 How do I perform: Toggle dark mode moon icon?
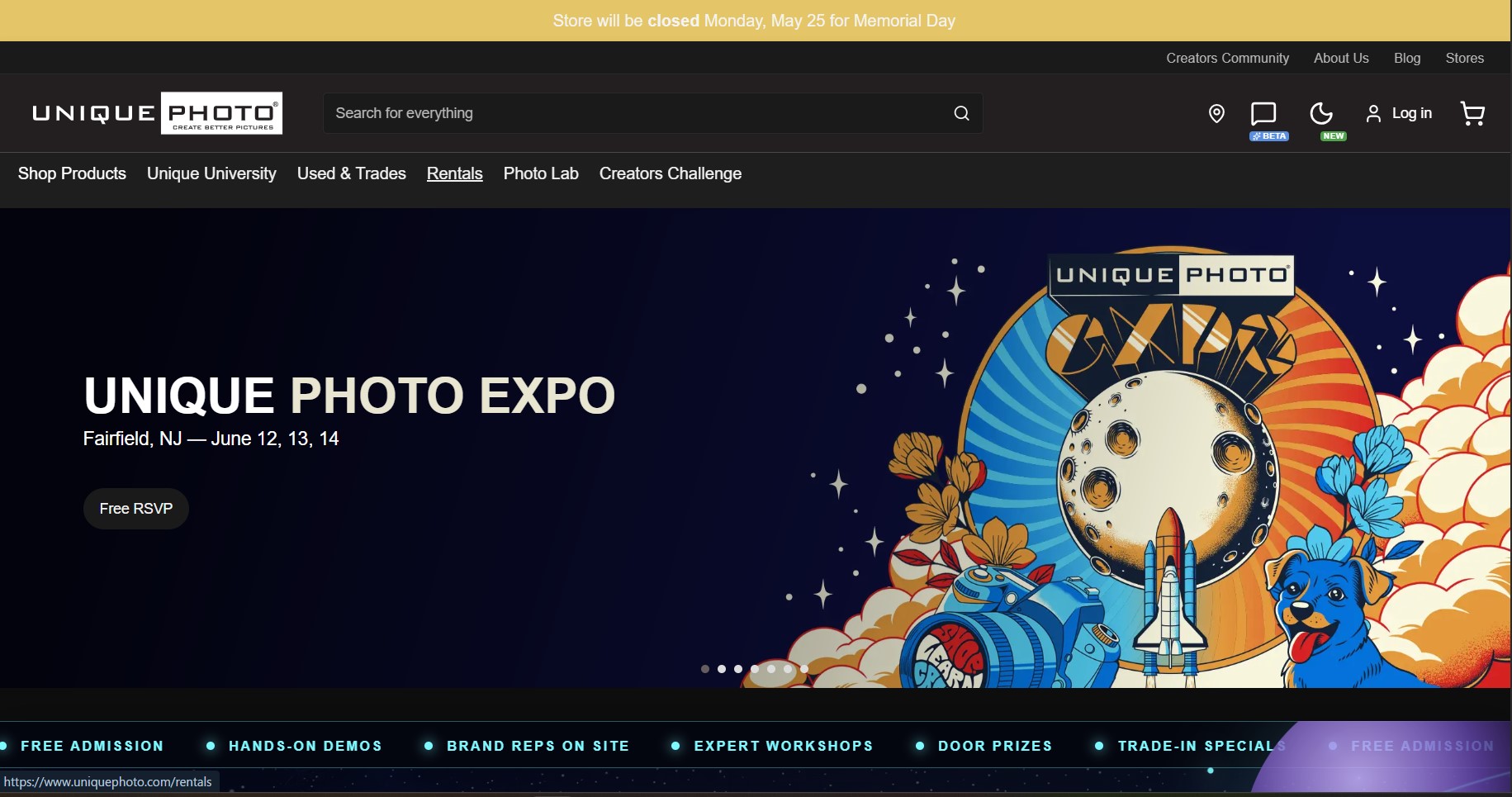1321,113
